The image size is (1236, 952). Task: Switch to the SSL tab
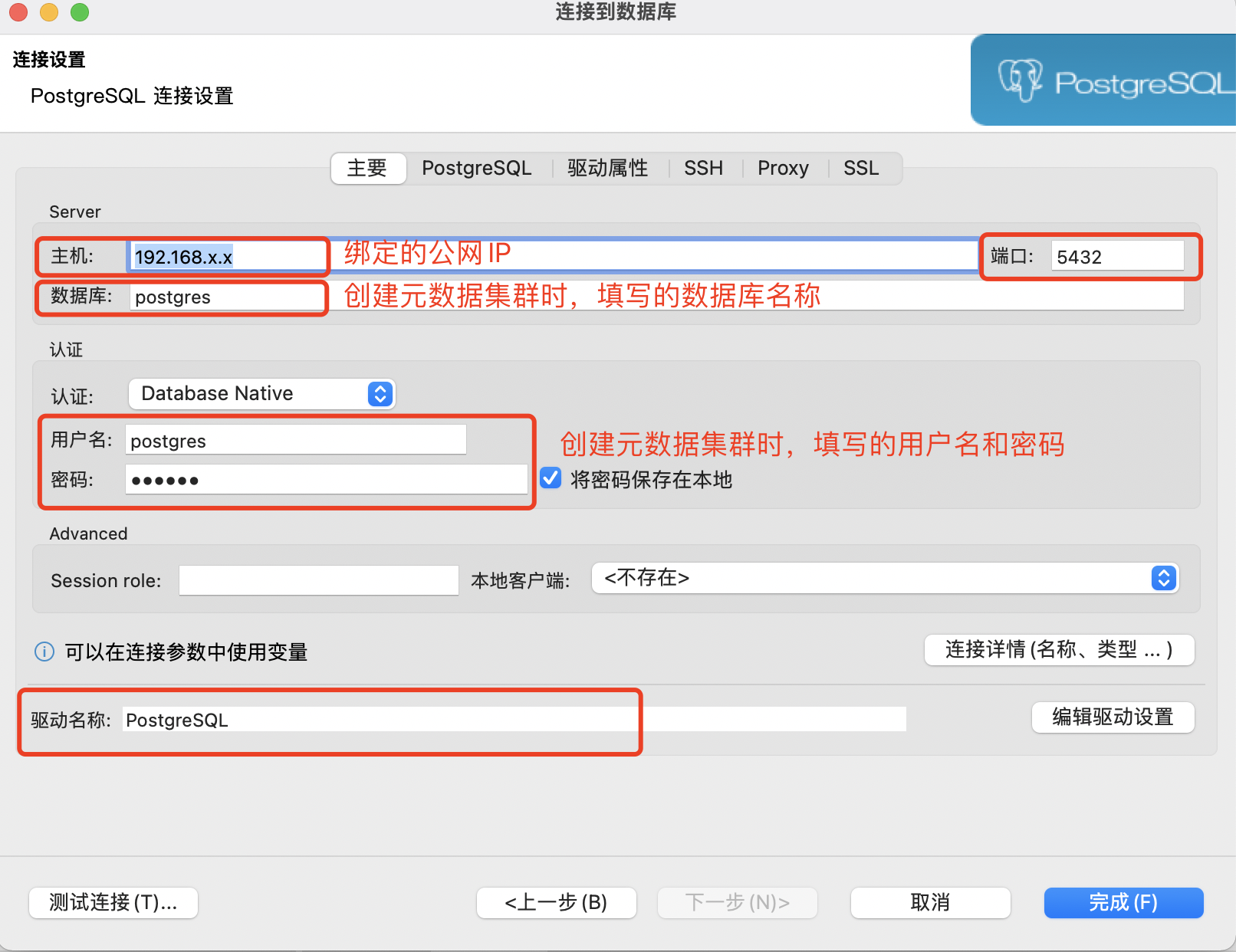point(861,168)
